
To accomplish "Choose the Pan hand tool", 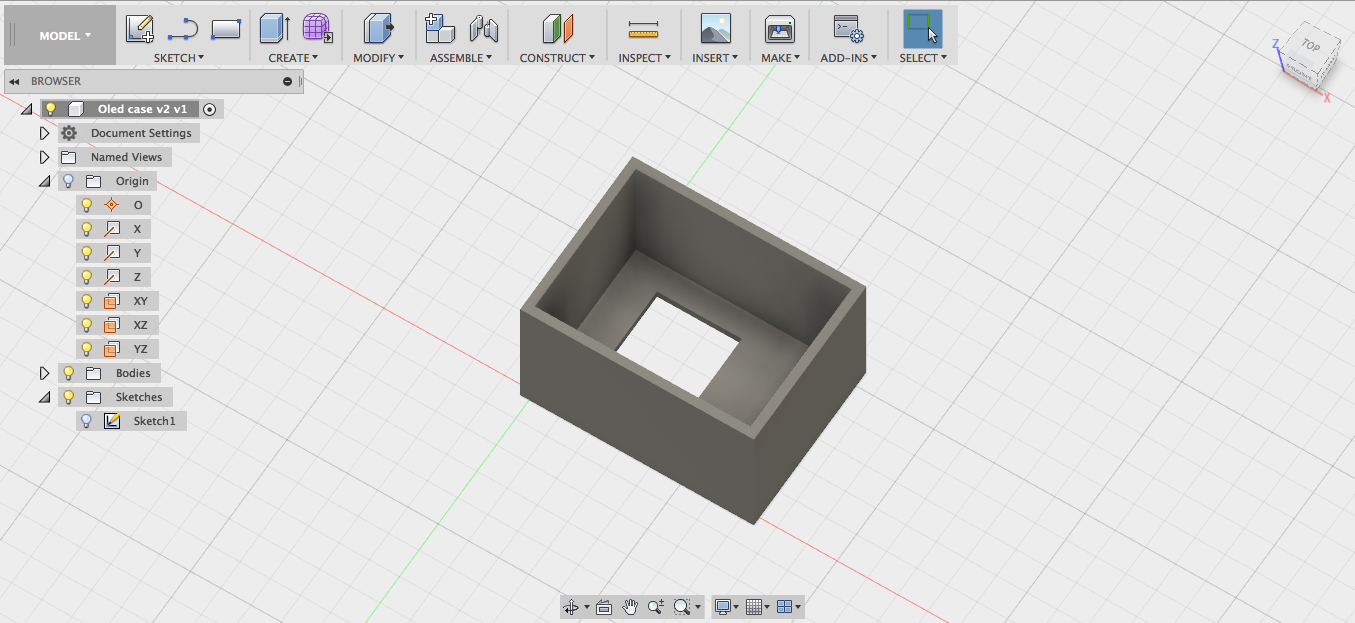I will pos(630,607).
